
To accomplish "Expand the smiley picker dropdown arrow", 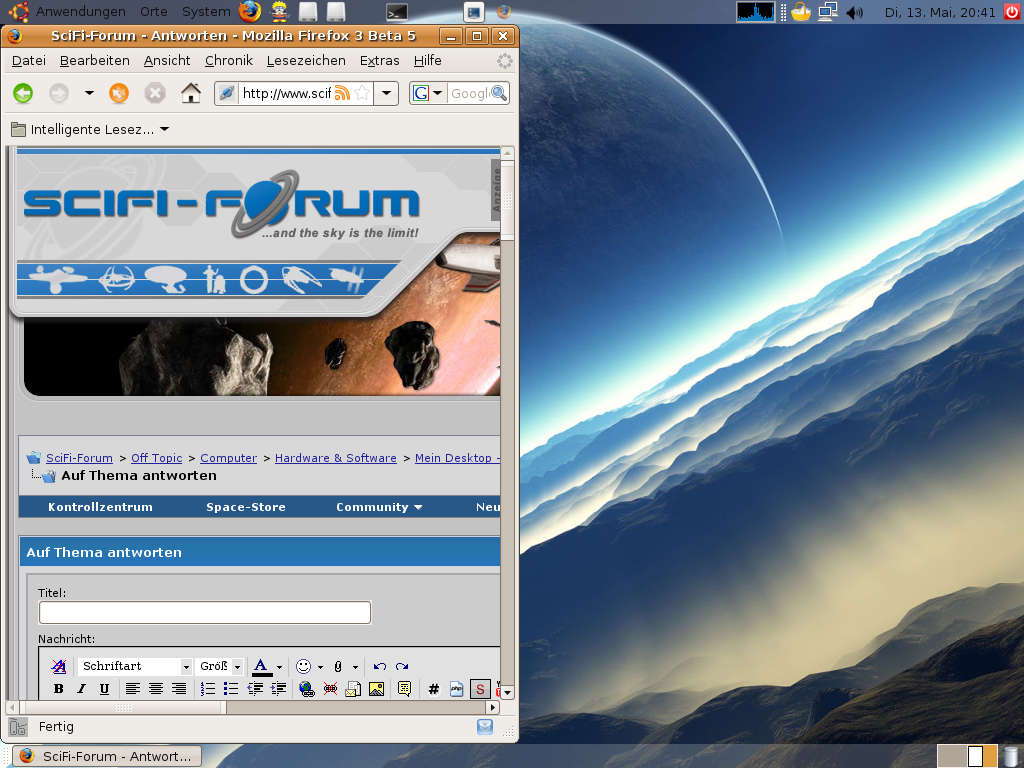I will (320, 667).
